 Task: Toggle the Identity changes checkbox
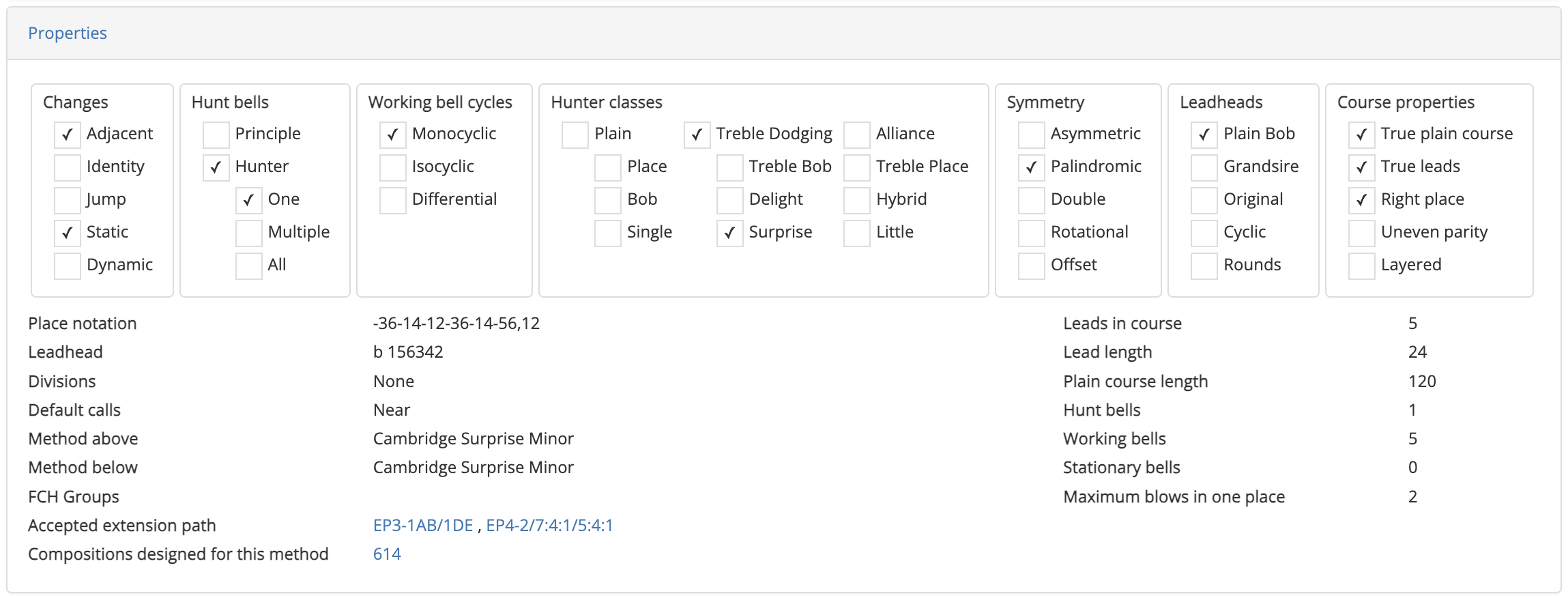pyautogui.click(x=68, y=167)
